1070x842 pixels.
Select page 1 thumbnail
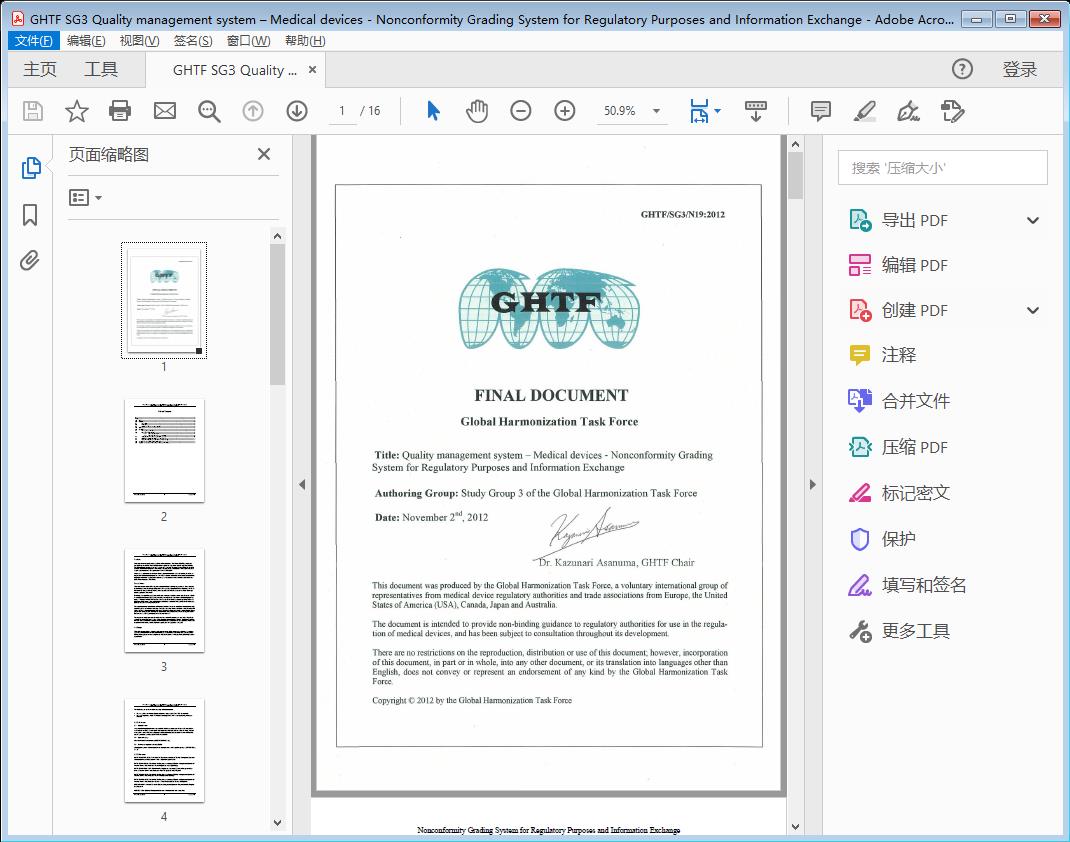(x=164, y=300)
